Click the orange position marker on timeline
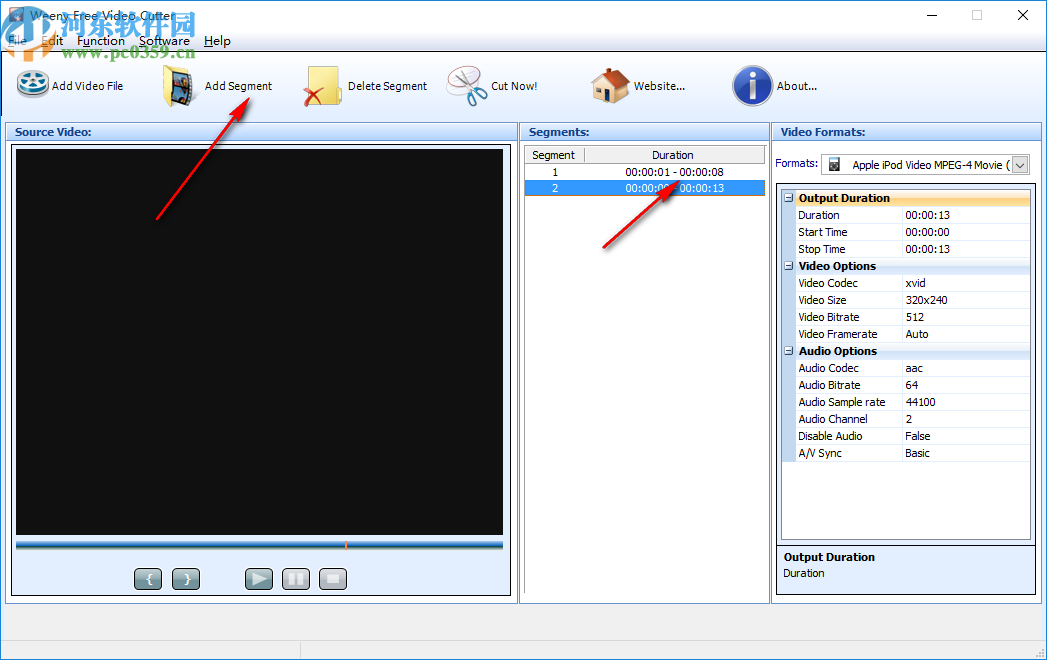 (x=346, y=545)
